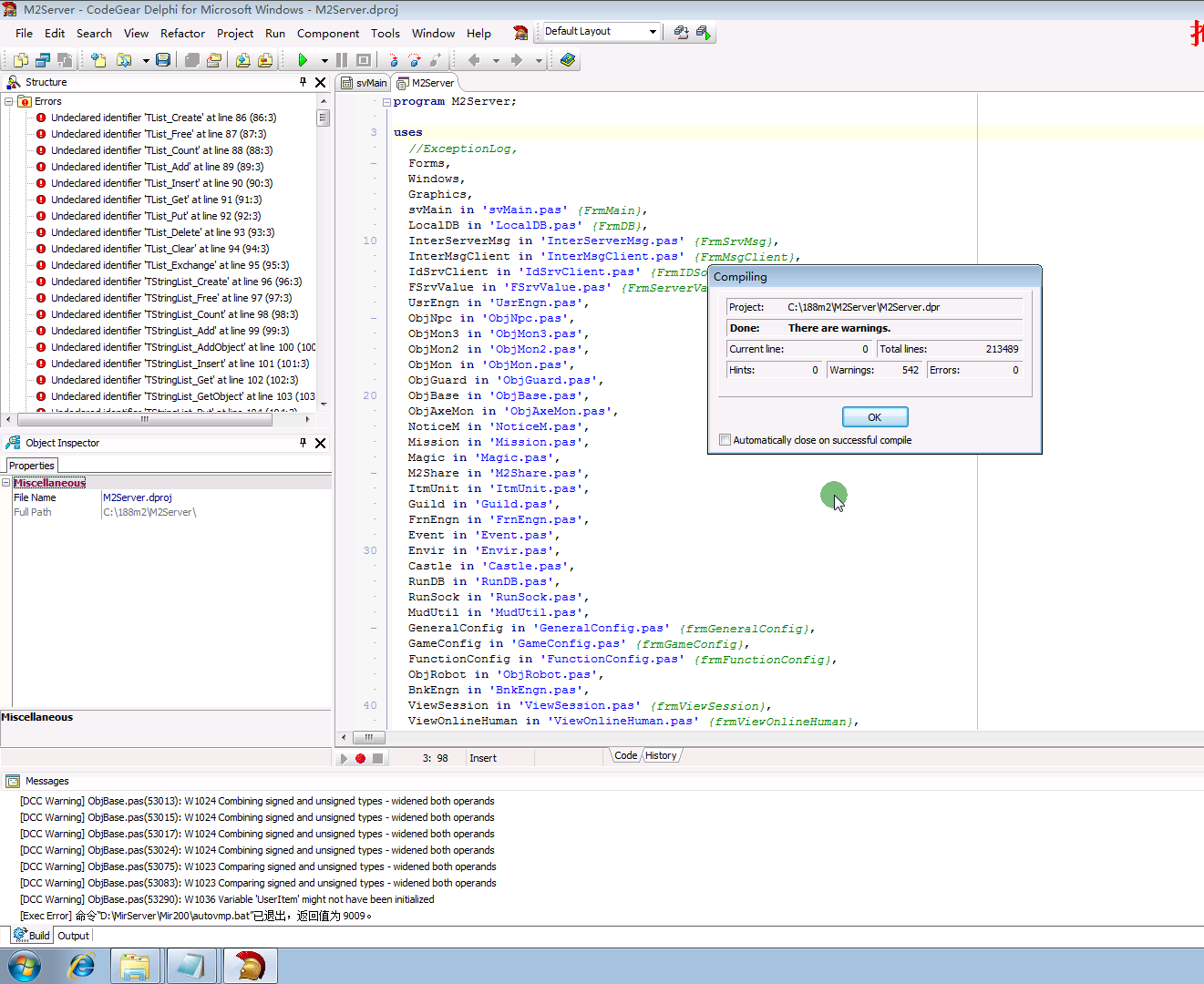Click the Step Over debug icon
This screenshot has width=1204, height=984.
coord(415,60)
